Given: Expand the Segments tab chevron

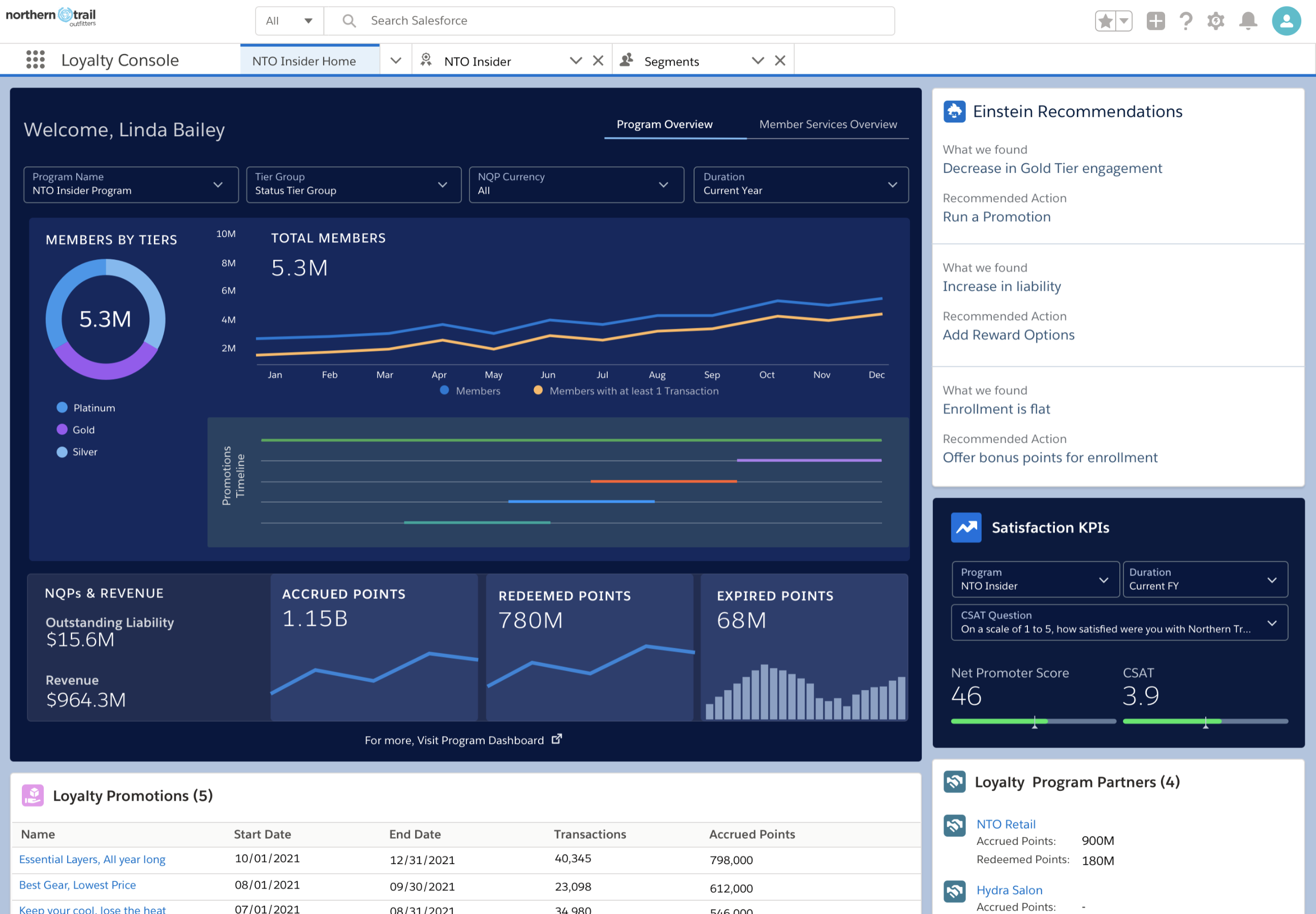Looking at the screenshot, I should click(x=758, y=60).
